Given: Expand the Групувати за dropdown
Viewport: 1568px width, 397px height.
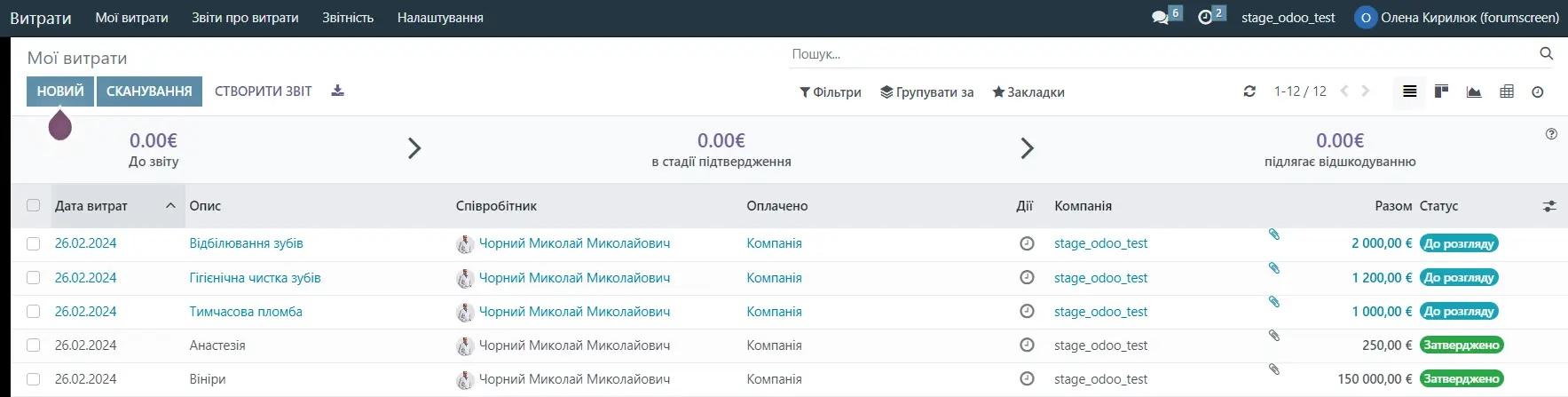Looking at the screenshot, I should point(926,92).
